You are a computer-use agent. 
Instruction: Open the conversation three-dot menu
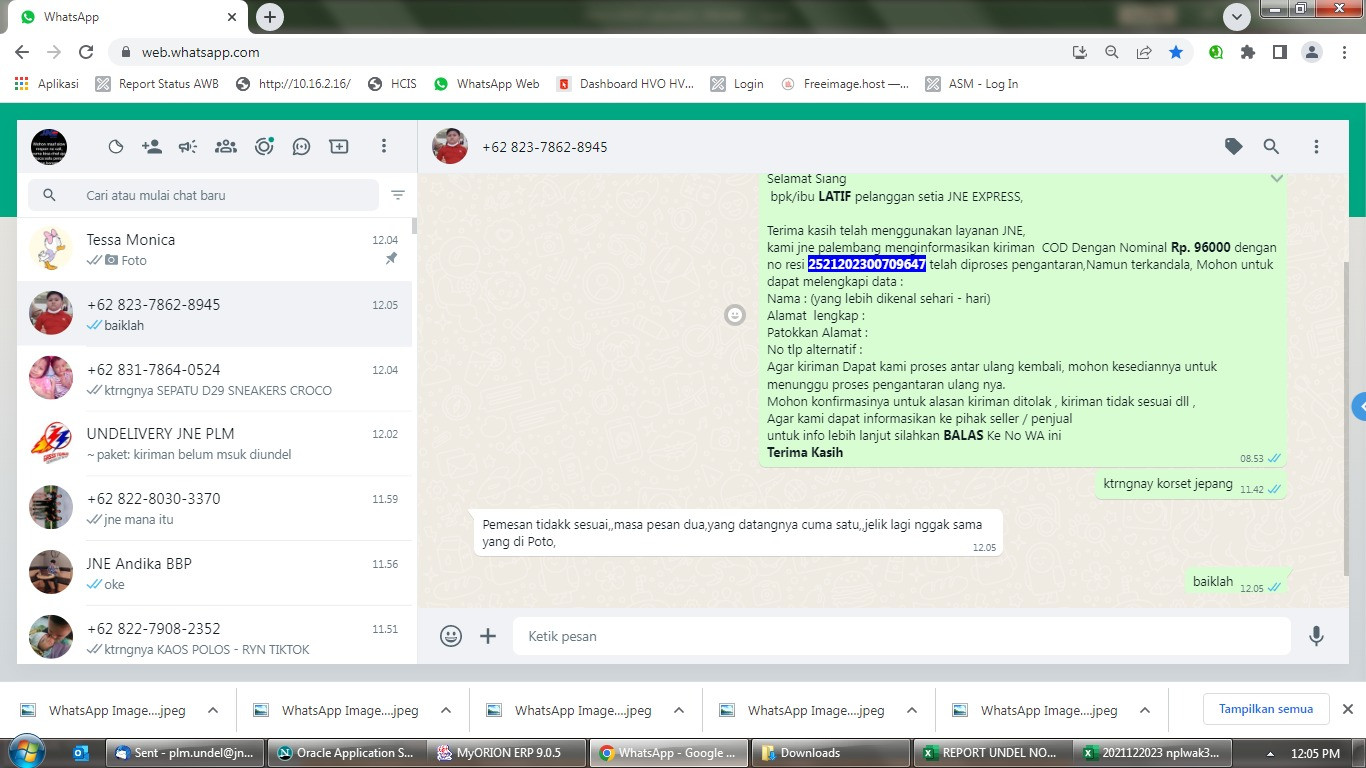1316,147
